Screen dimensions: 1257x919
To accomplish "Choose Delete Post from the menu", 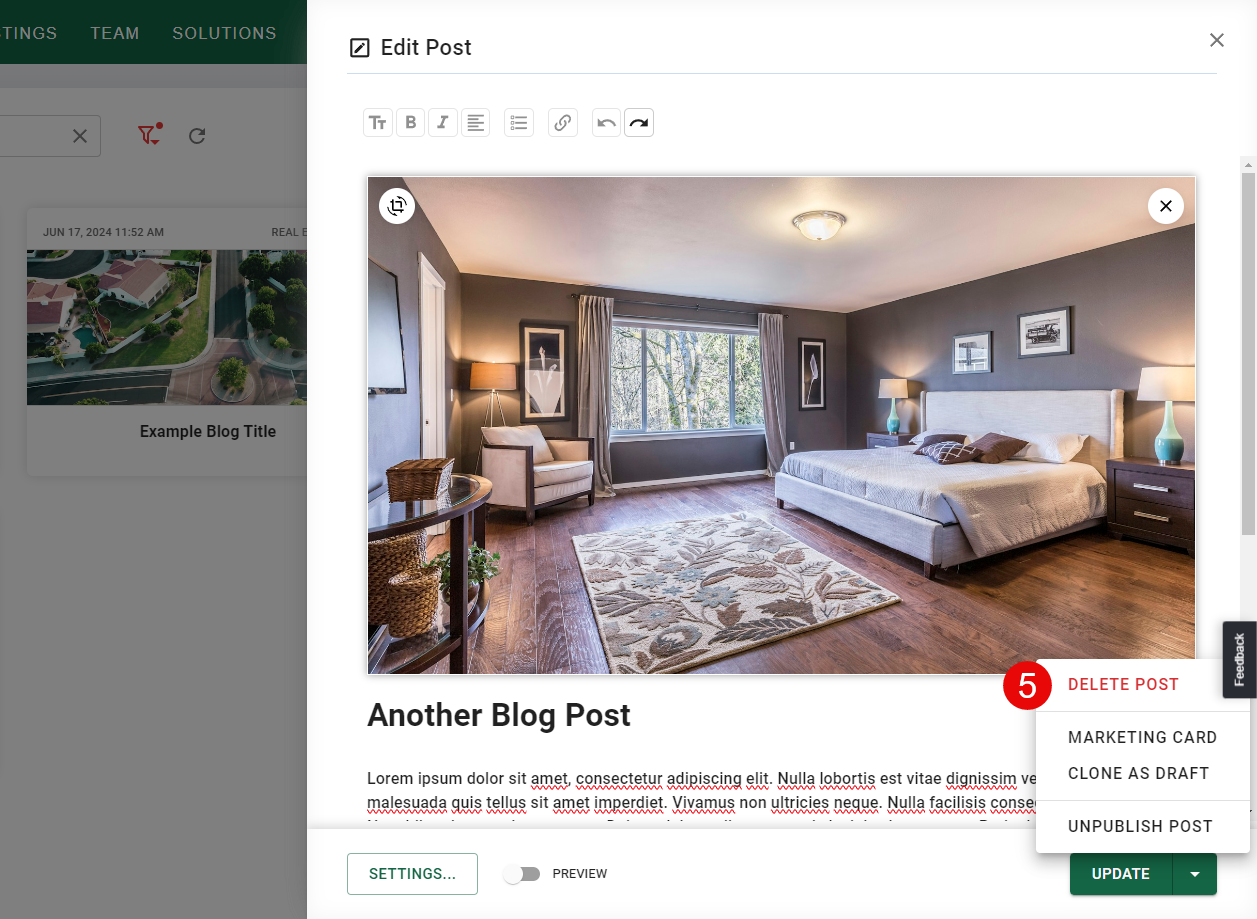I will pyautogui.click(x=1123, y=685).
